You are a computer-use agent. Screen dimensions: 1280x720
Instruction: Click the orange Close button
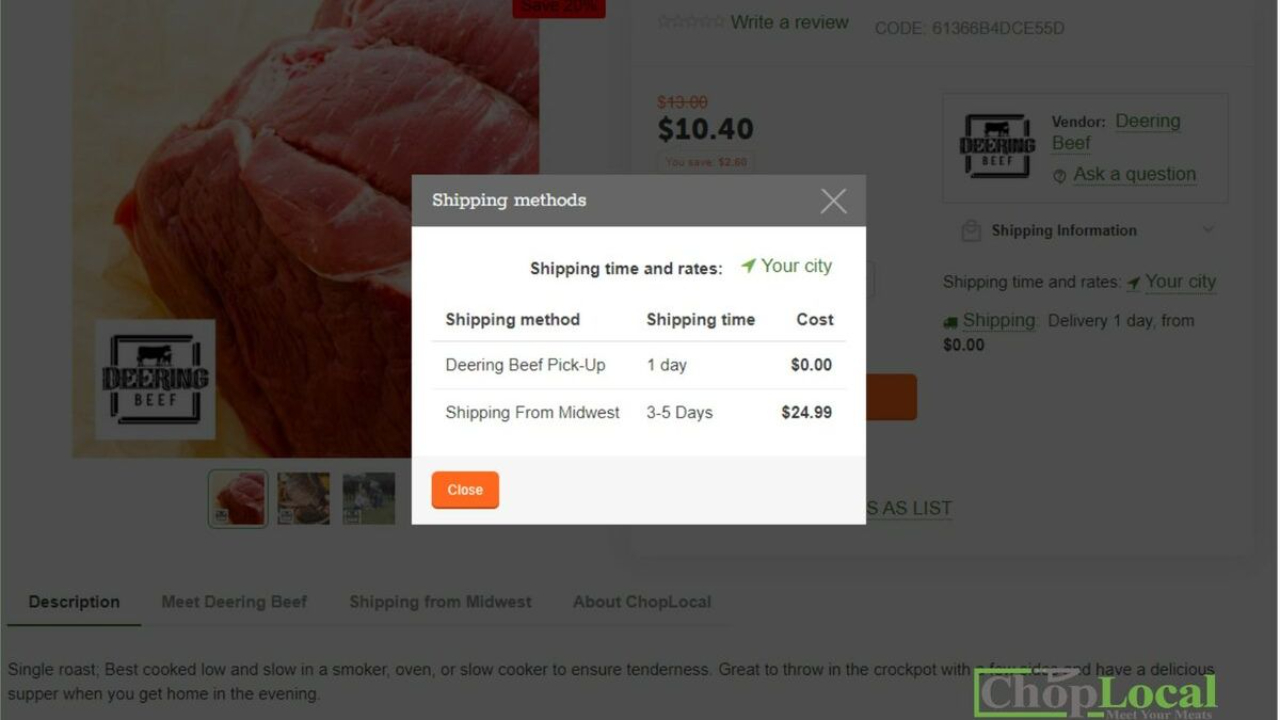click(465, 490)
